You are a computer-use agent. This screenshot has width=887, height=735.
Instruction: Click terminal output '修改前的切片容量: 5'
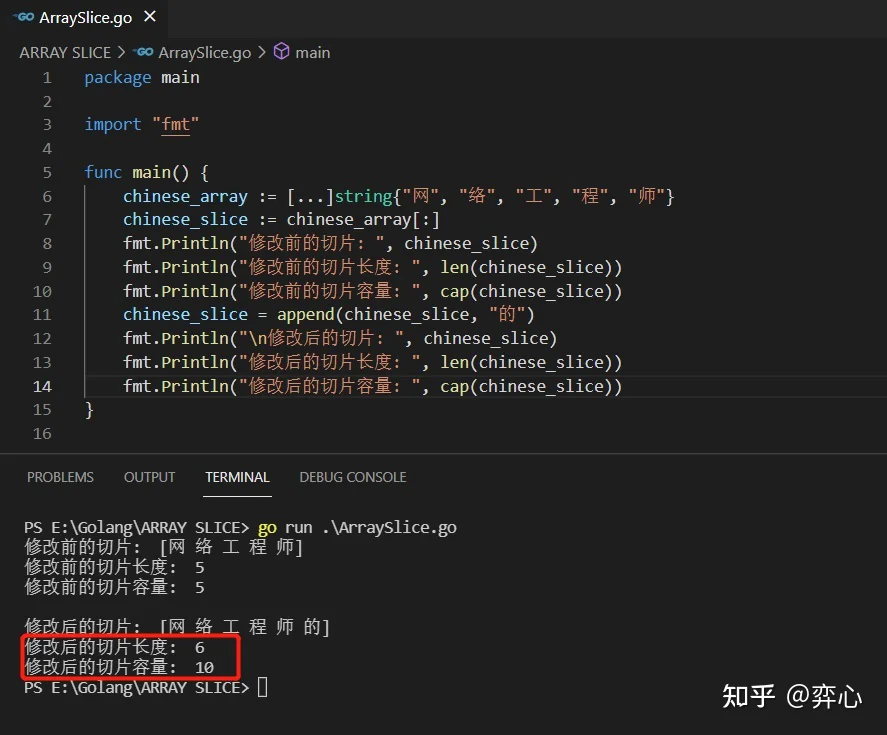pos(114,587)
